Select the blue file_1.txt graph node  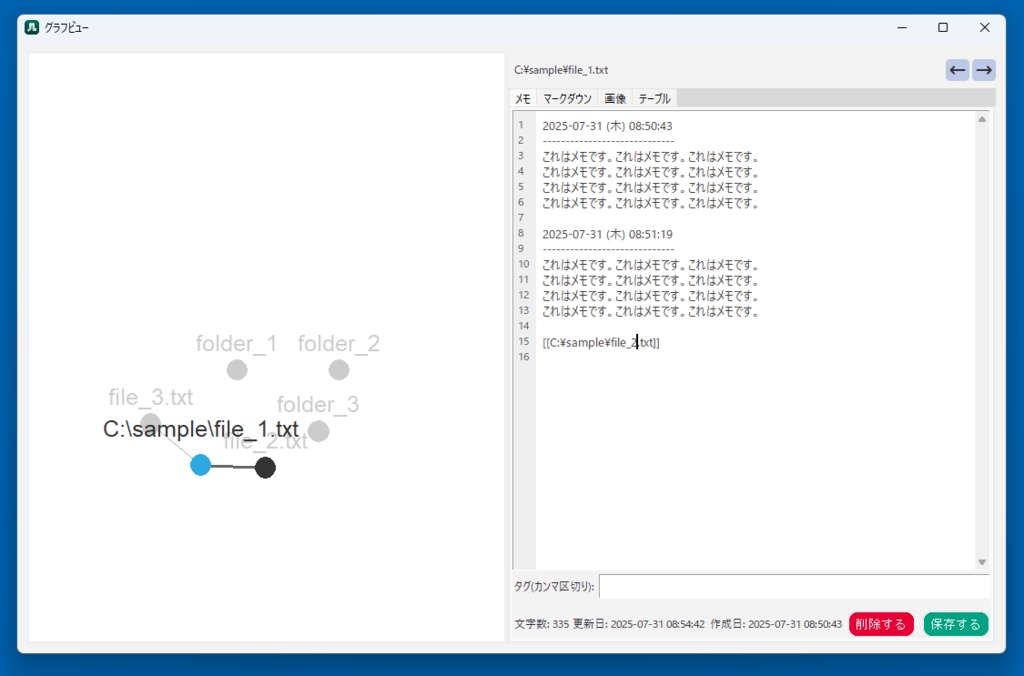[x=200, y=465]
